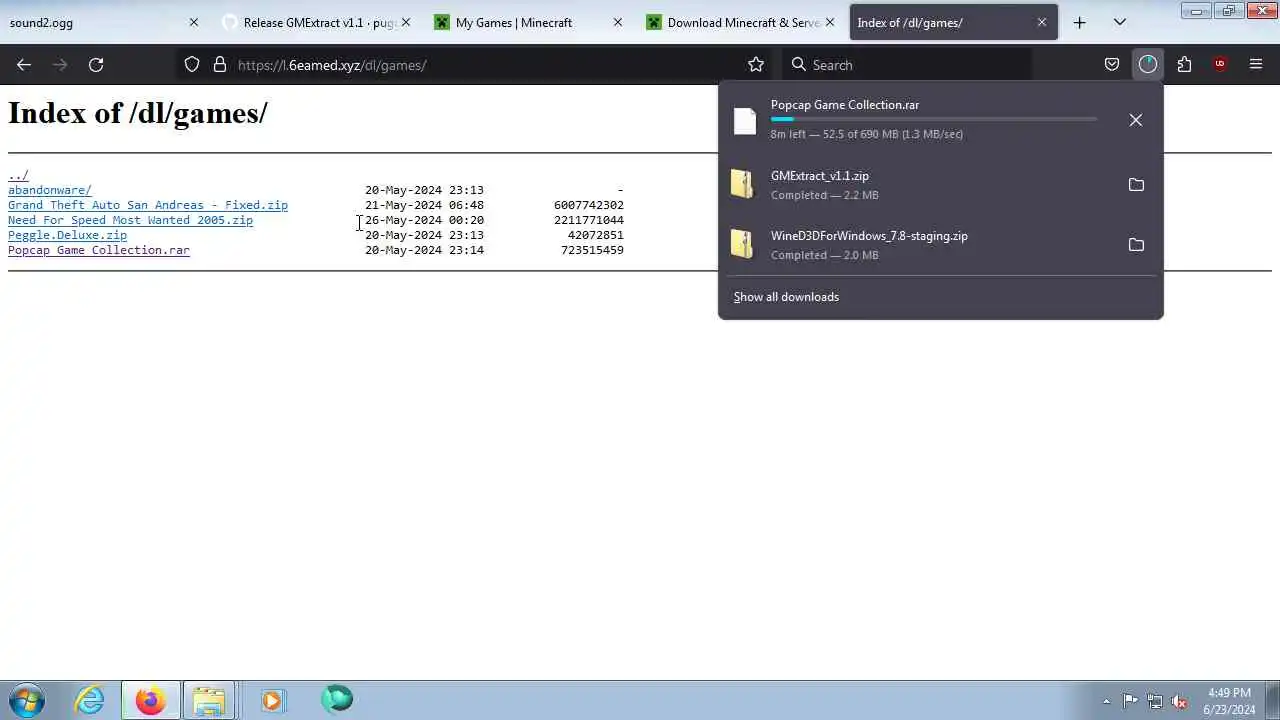
Task: Click the Popcap Game Collection.rar file icon
Action: [744, 120]
